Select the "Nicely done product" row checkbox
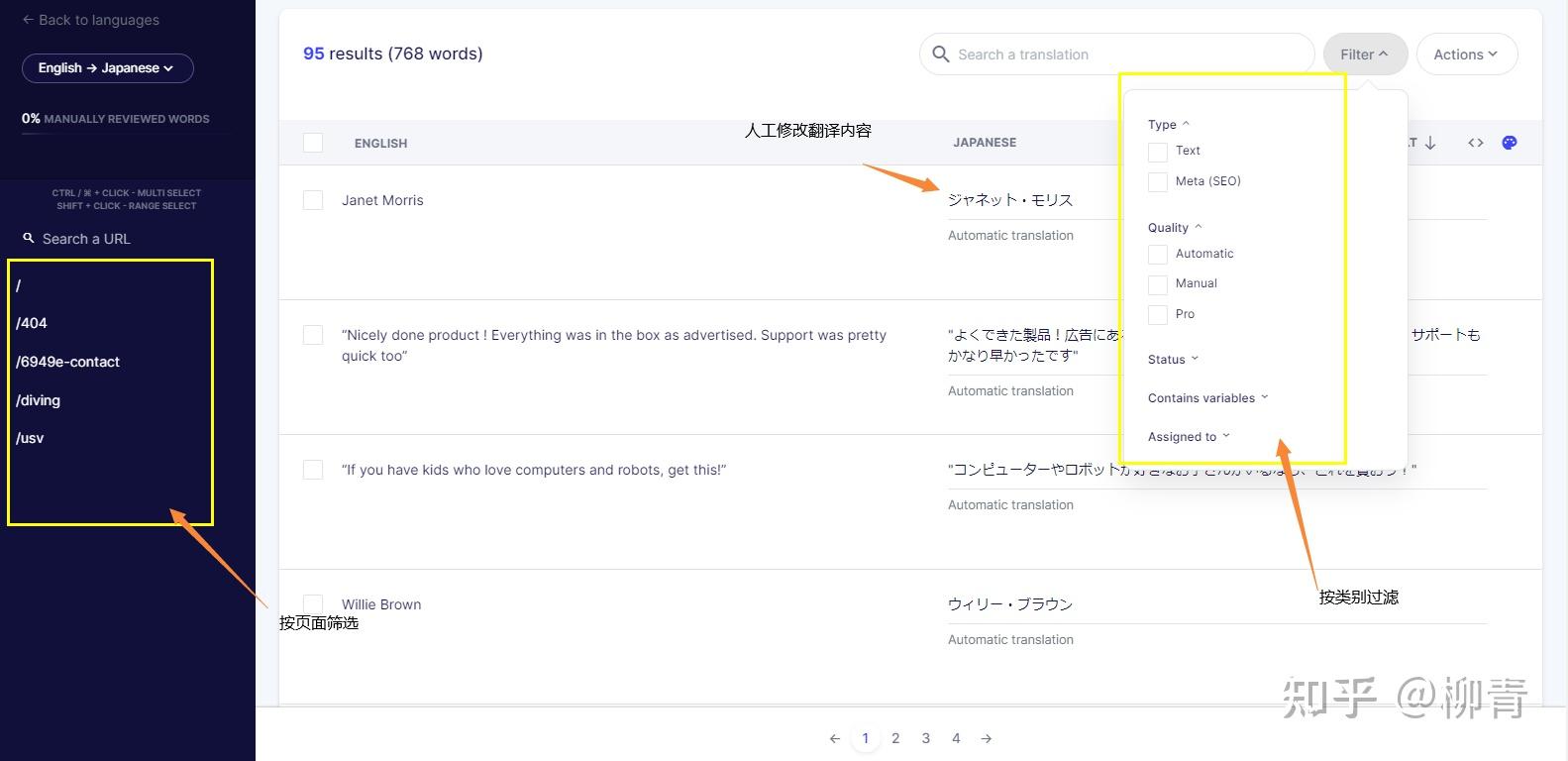1568x761 pixels. click(x=313, y=335)
